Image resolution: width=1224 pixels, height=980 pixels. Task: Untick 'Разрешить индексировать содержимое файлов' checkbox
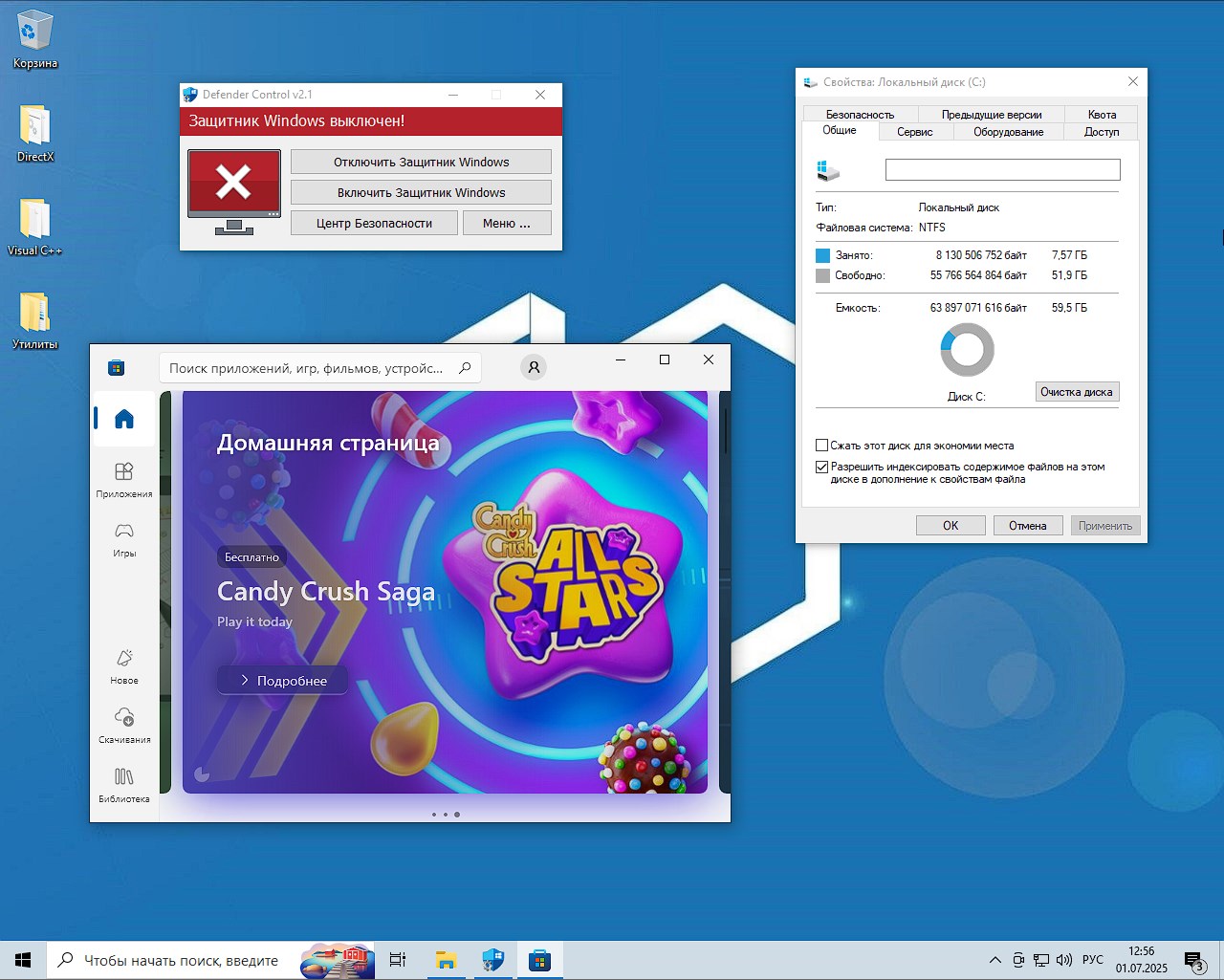pos(821,468)
